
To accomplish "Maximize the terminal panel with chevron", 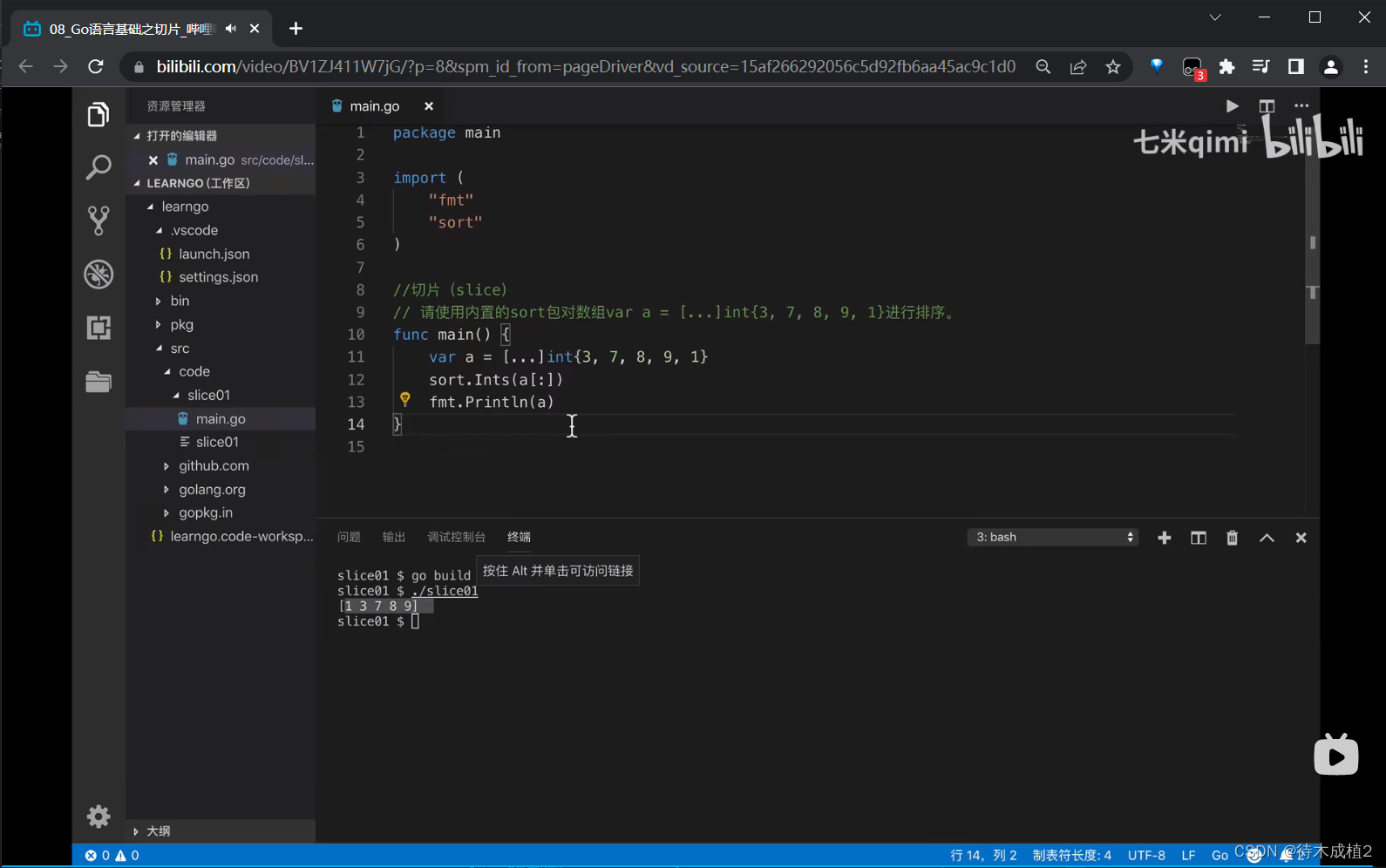I will [1267, 538].
